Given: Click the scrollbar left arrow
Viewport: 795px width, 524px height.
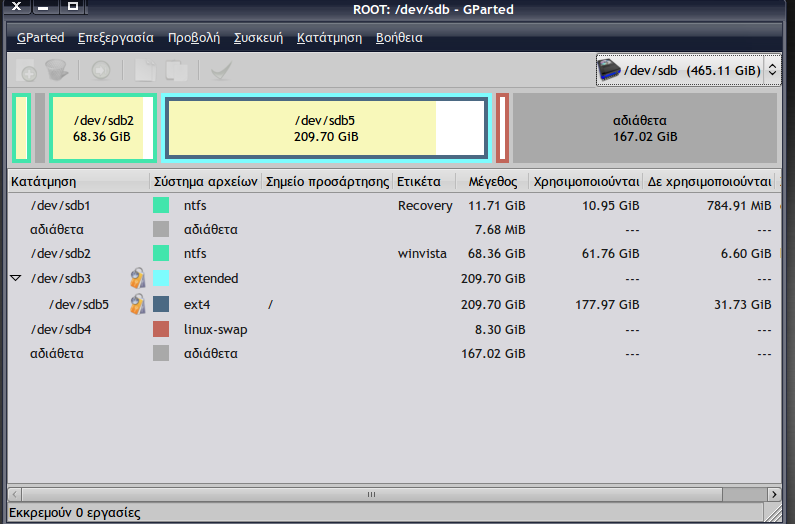Looking at the screenshot, I should (15, 494).
